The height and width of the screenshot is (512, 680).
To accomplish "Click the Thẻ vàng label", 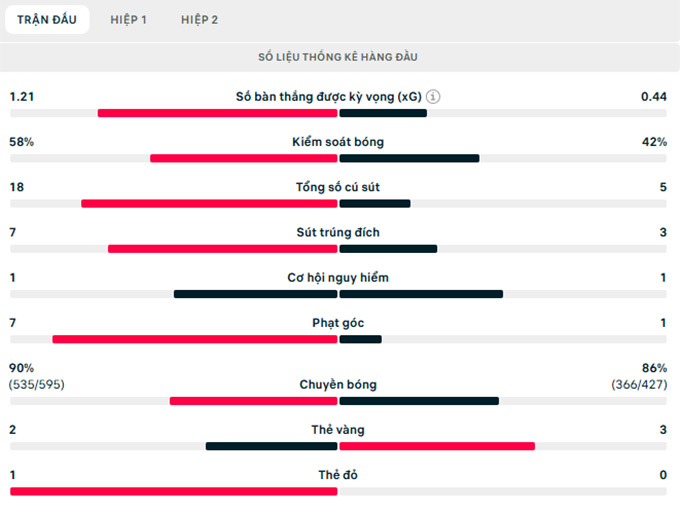I will coord(338,430).
